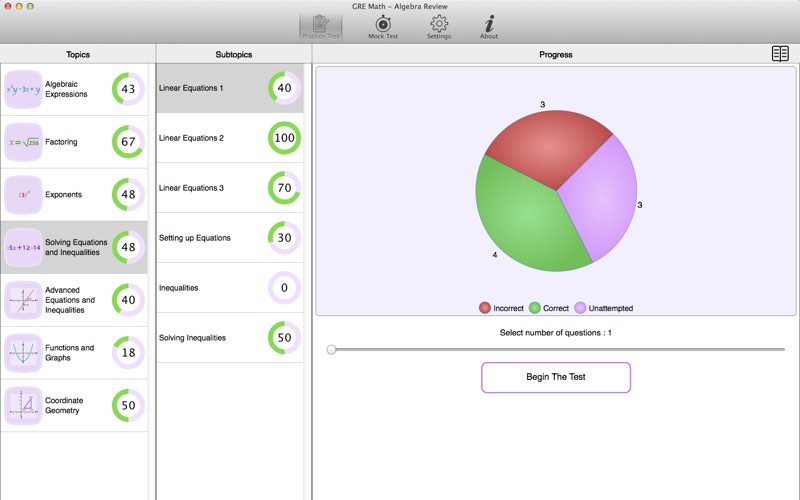Click the 67 progress ring for Factoring

click(128, 141)
